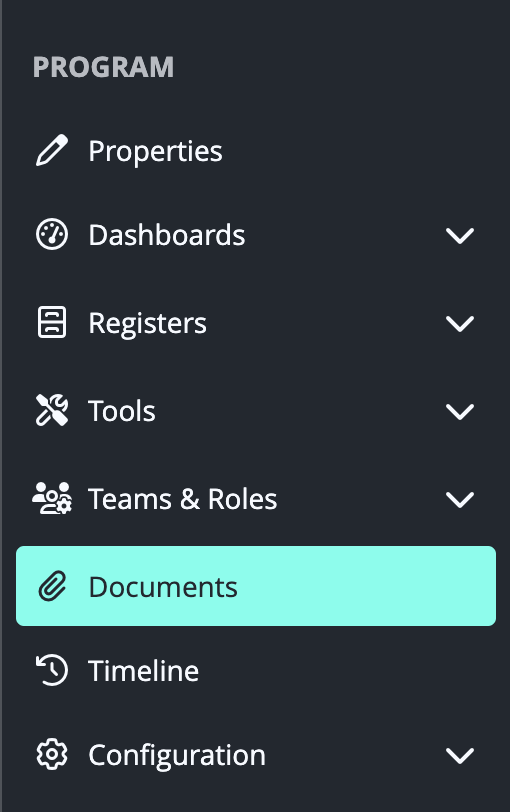
Task: Select the Tools menu label
Action: point(122,411)
